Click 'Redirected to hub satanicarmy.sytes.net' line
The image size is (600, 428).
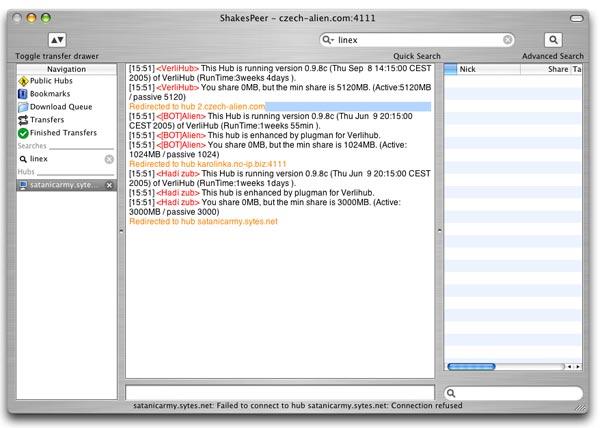coord(203,221)
